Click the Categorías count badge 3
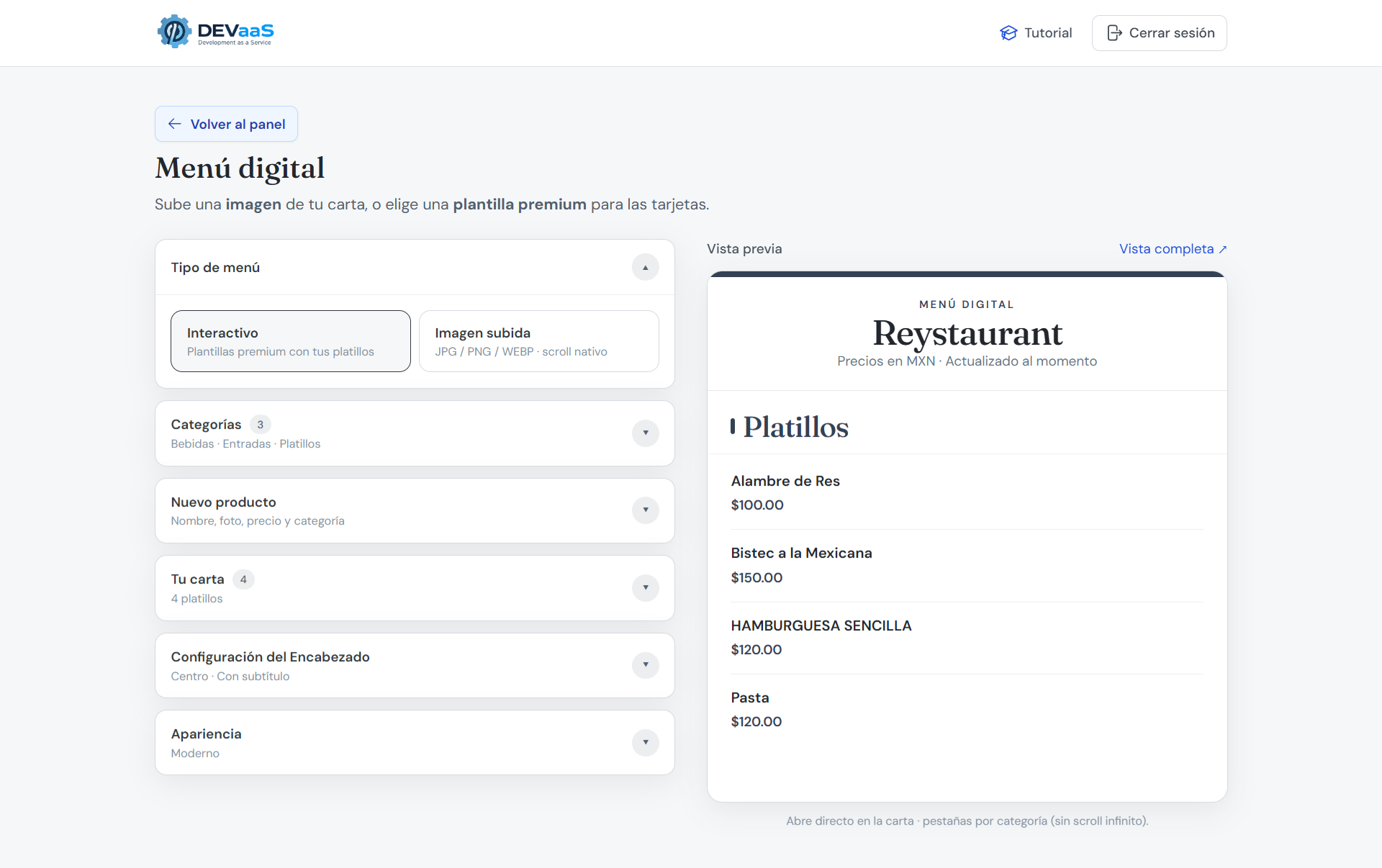Screen dimensions: 1382x868 point(261,425)
